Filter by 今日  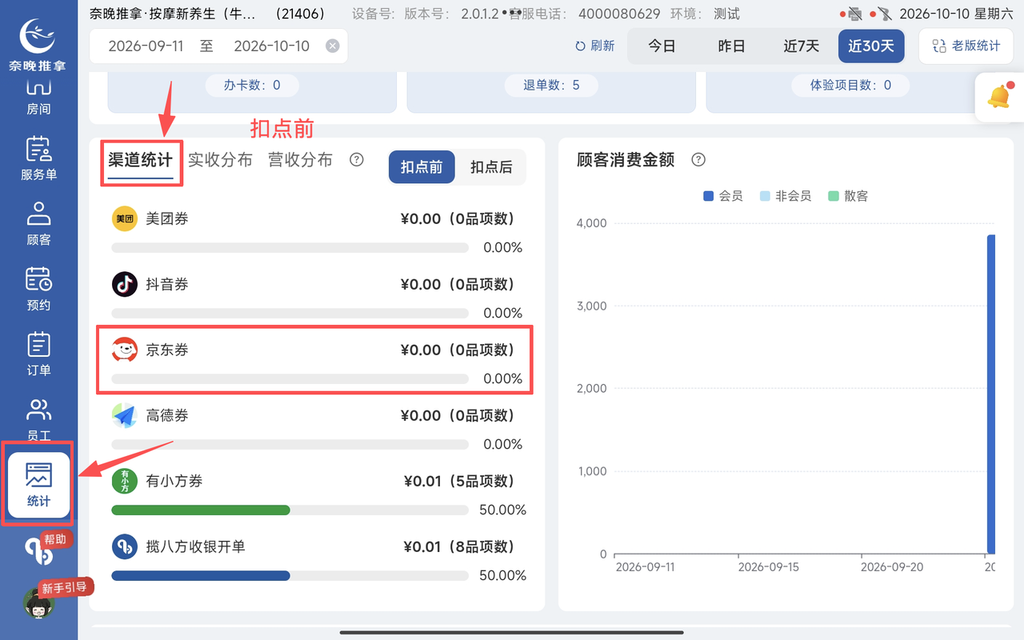coord(662,46)
